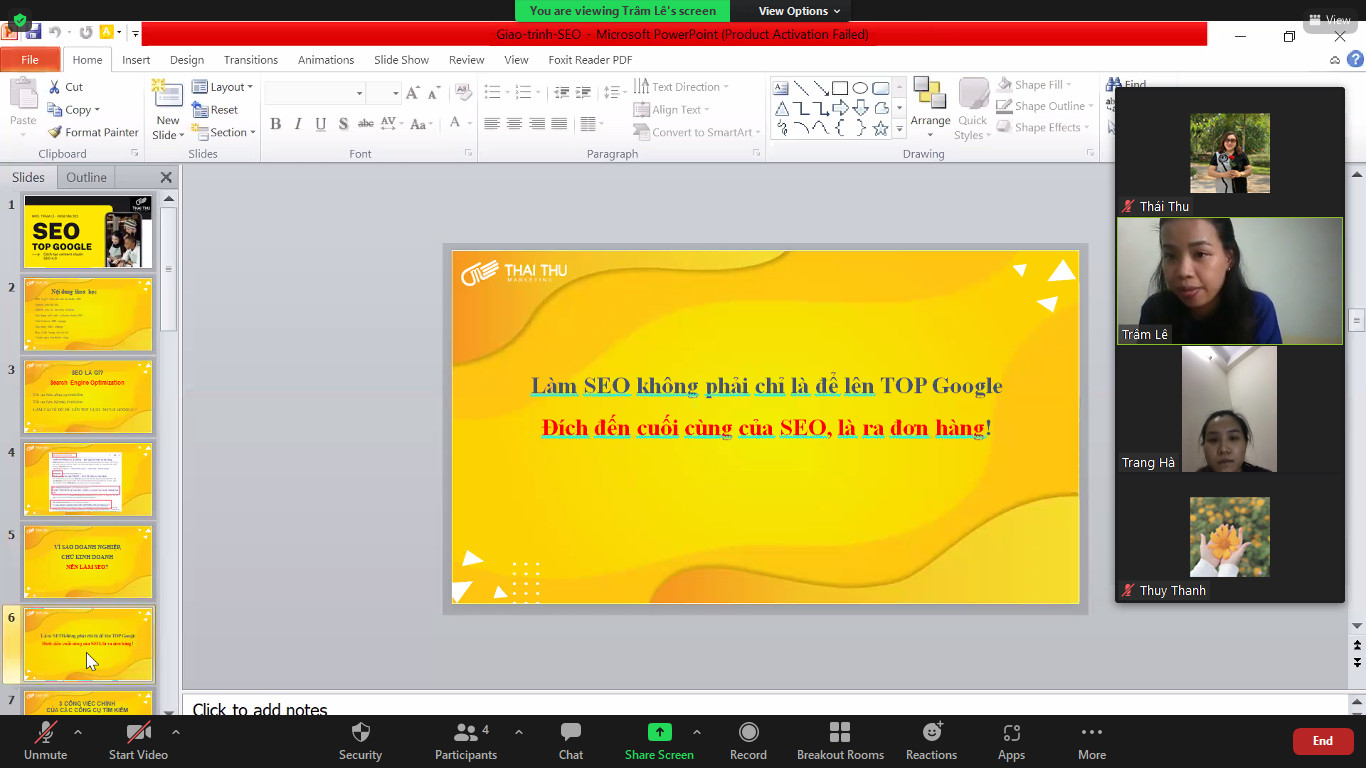Start Video in the Zoom toolbar
1366x768 pixels.
tap(138, 742)
